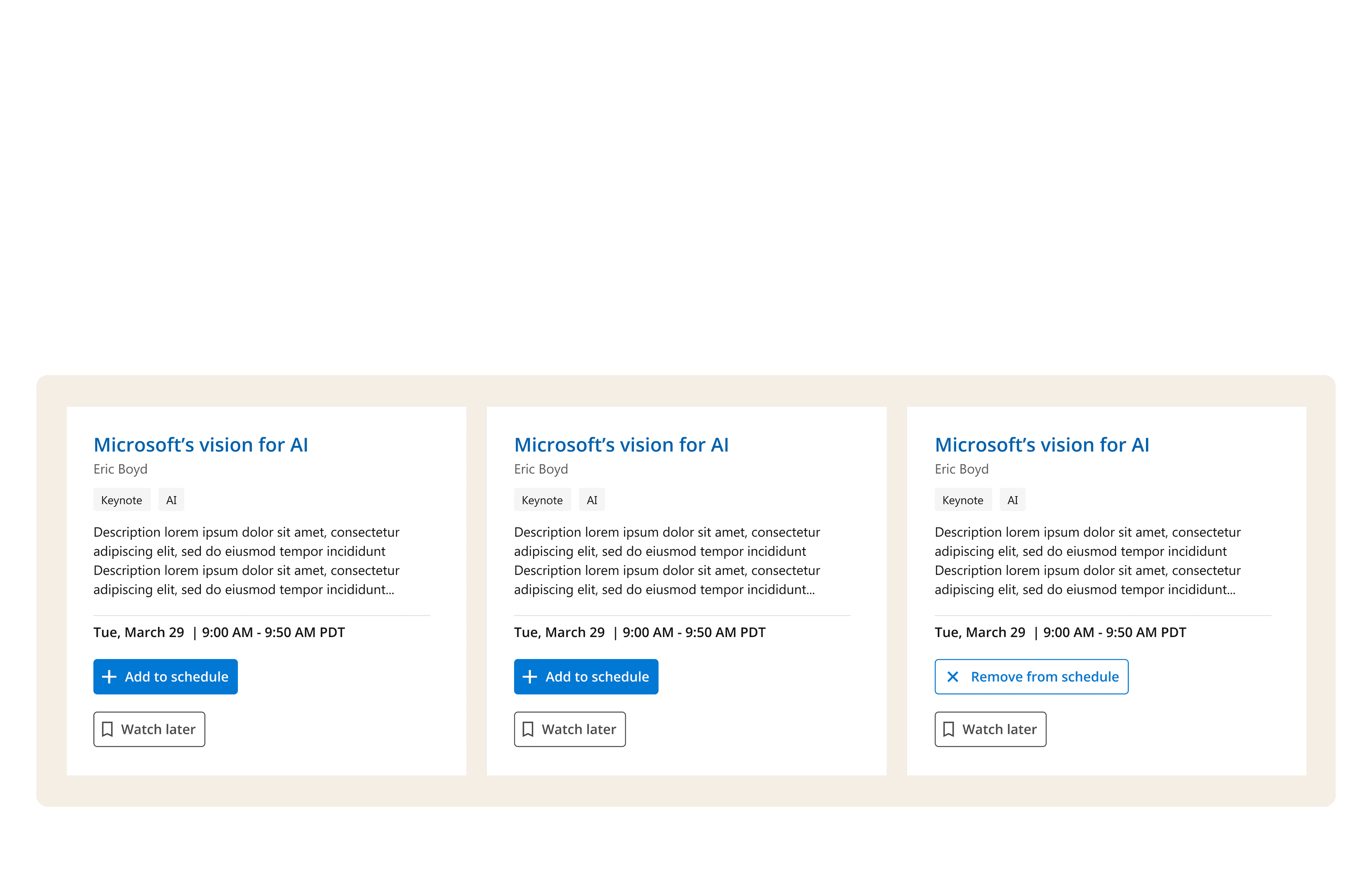
Task: Open middle card's Microsoft's vision for AI link
Action: pyautogui.click(x=621, y=445)
